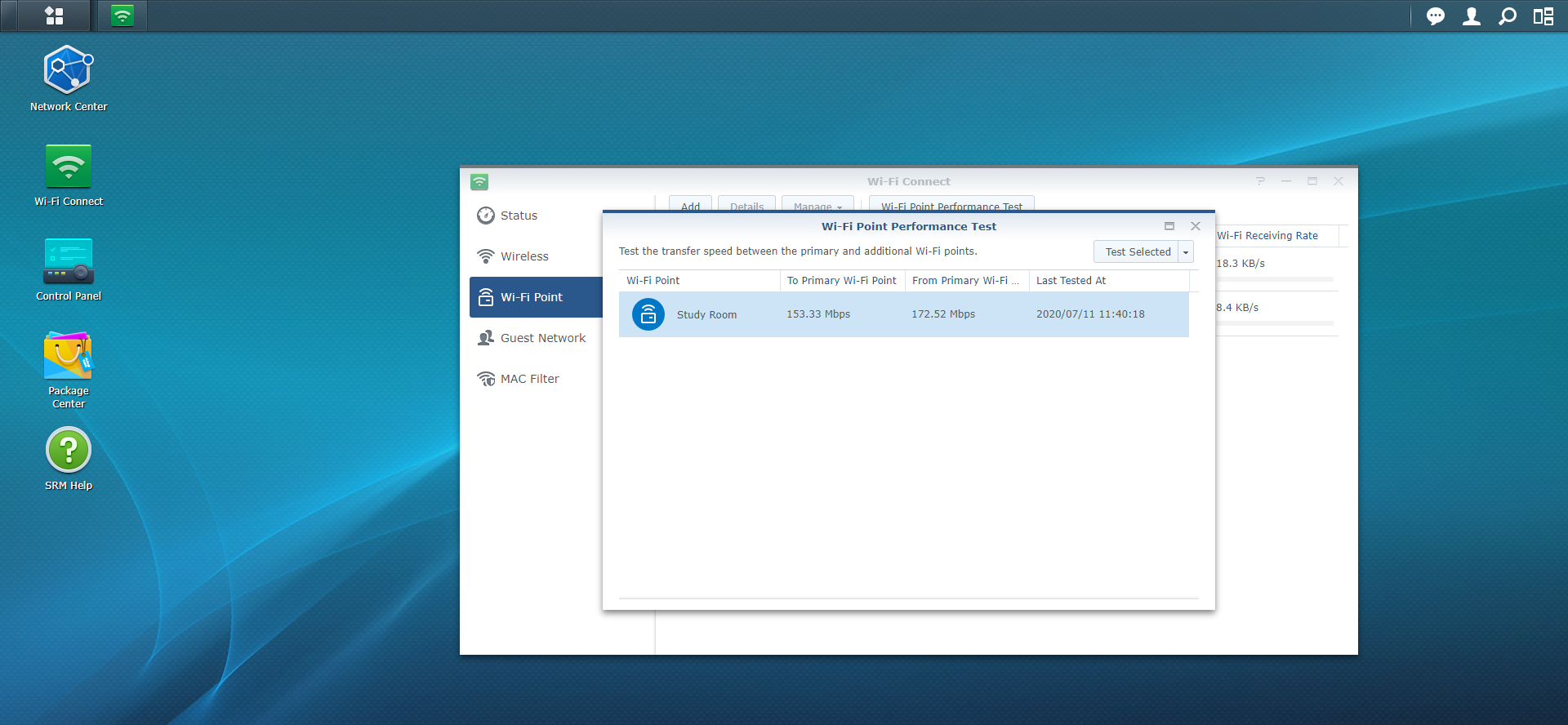1568x725 pixels.
Task: Click the 8.4 KB/s receiving rate
Action: [1237, 308]
